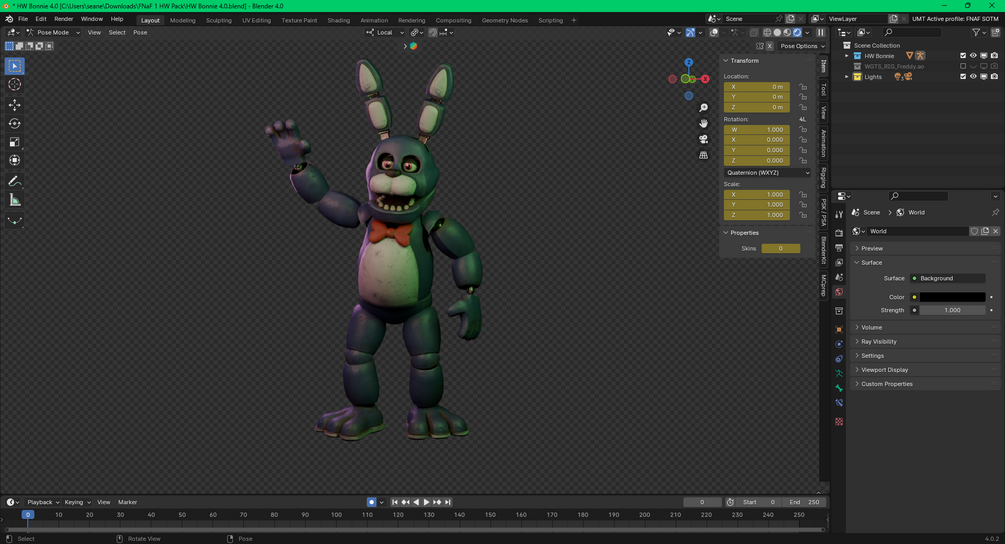
Task: Open Pose Options popover
Action: [800, 46]
